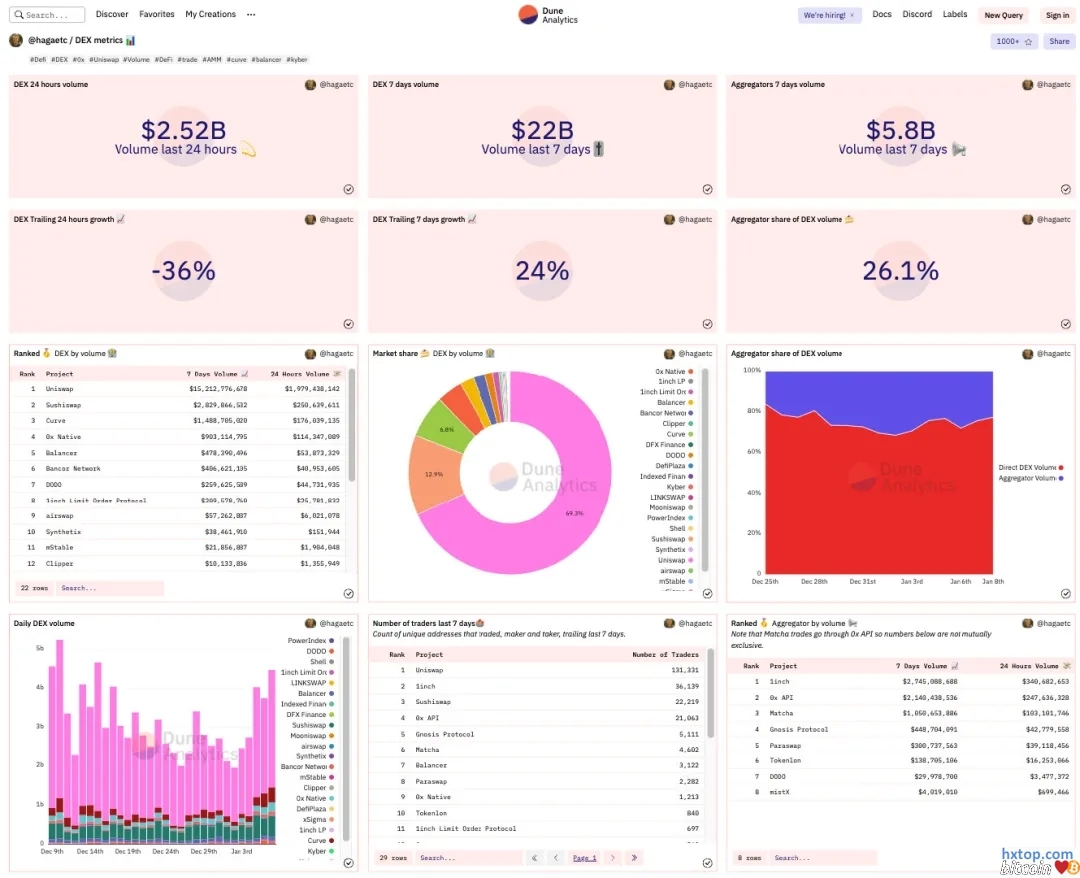Open the three-dot more menu in navbar
The height and width of the screenshot is (878, 1080).
point(251,15)
